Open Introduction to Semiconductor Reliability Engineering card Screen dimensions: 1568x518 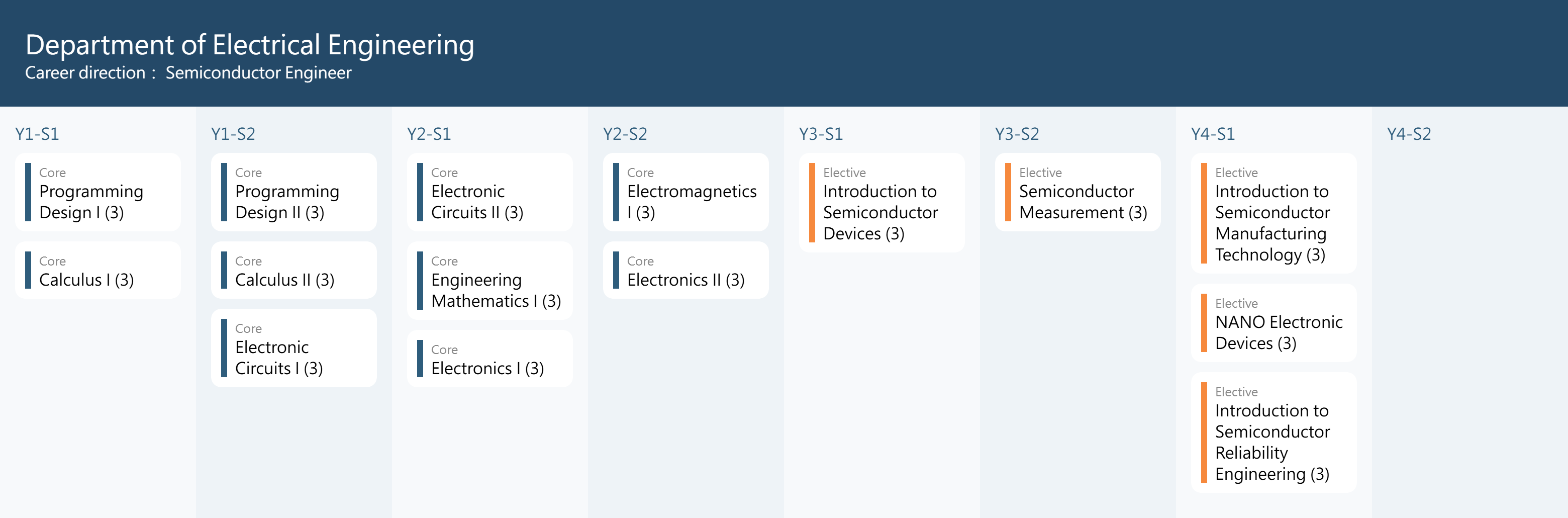pos(1273,433)
